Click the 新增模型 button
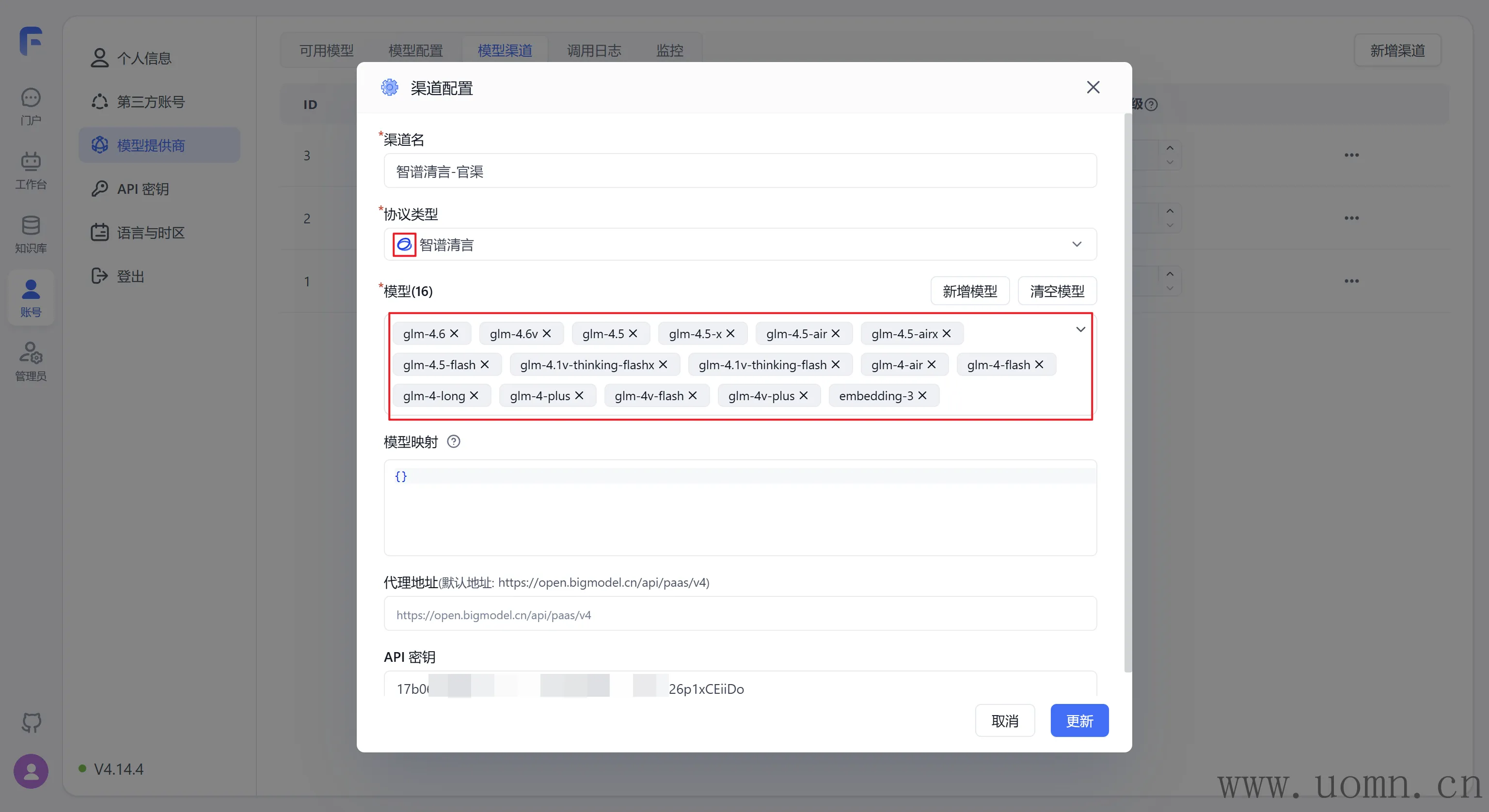This screenshot has height=812, width=1489. pyautogui.click(x=969, y=291)
